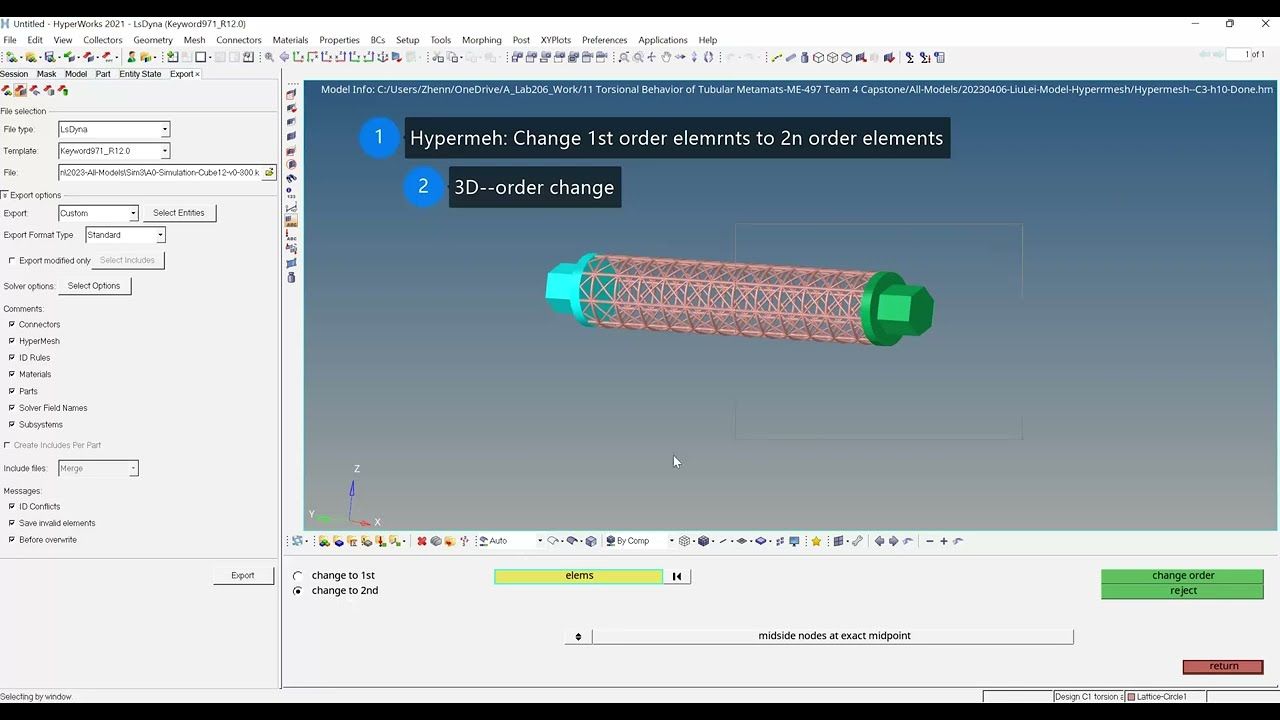Click the monitor display icon in the bottom toolbar
Screen dimensions: 1280x720
[x=794, y=541]
